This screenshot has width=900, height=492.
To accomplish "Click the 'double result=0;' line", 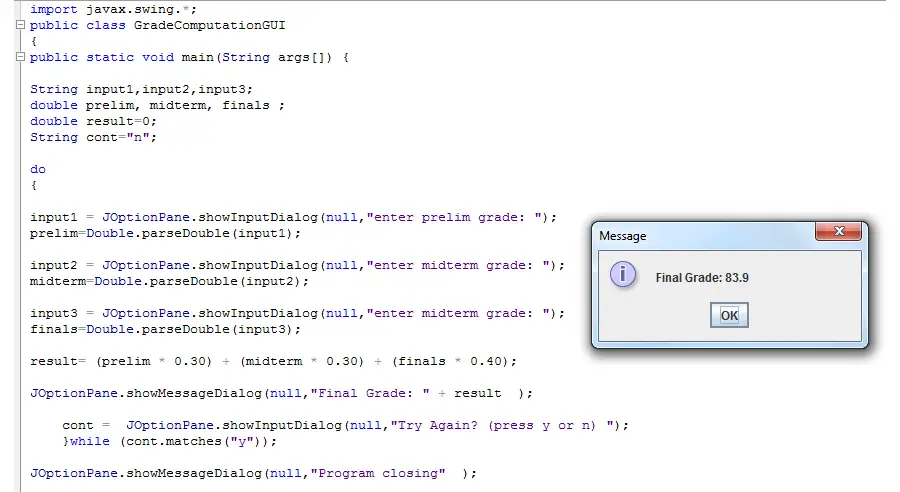I will click(x=93, y=122).
